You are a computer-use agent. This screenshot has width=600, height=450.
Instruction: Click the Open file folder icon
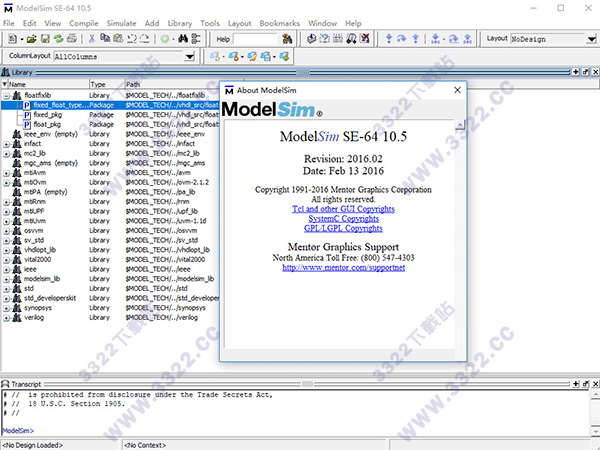(31, 38)
